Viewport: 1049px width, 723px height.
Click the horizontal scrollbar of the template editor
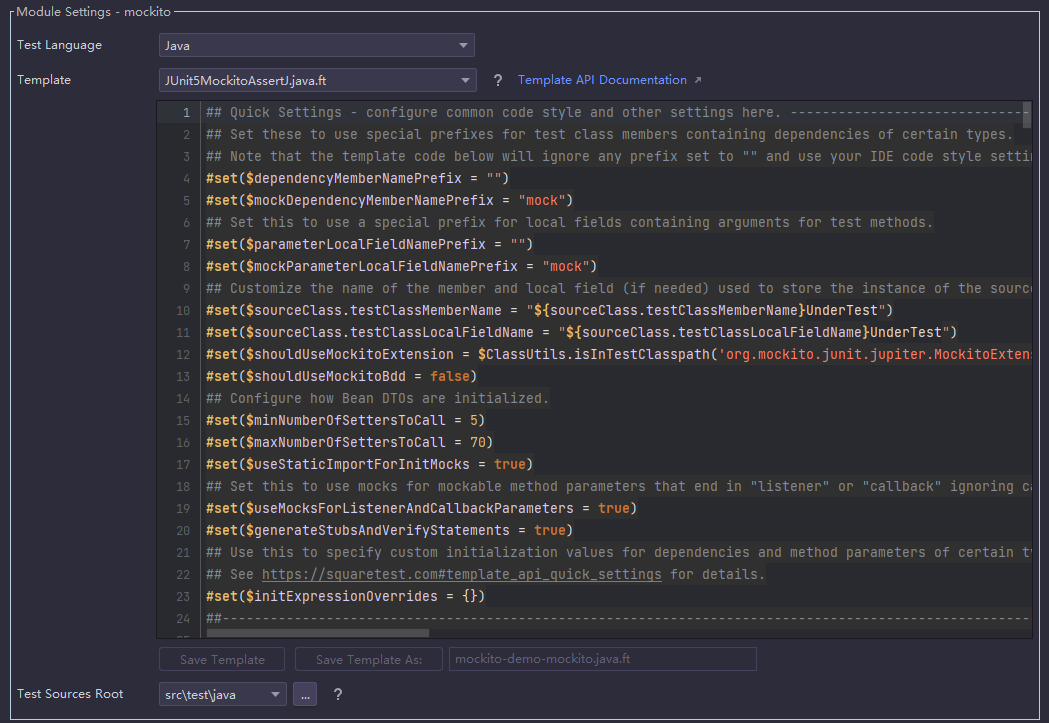click(x=318, y=633)
